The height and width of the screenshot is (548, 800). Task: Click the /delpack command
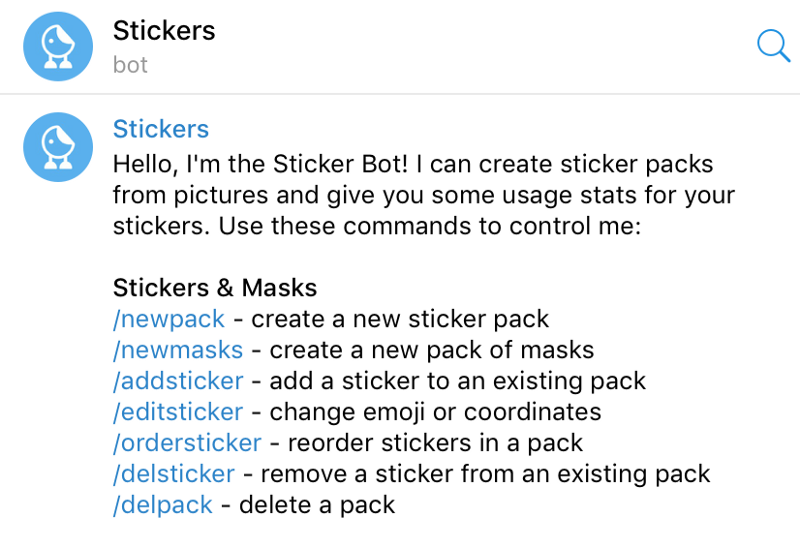pos(162,506)
